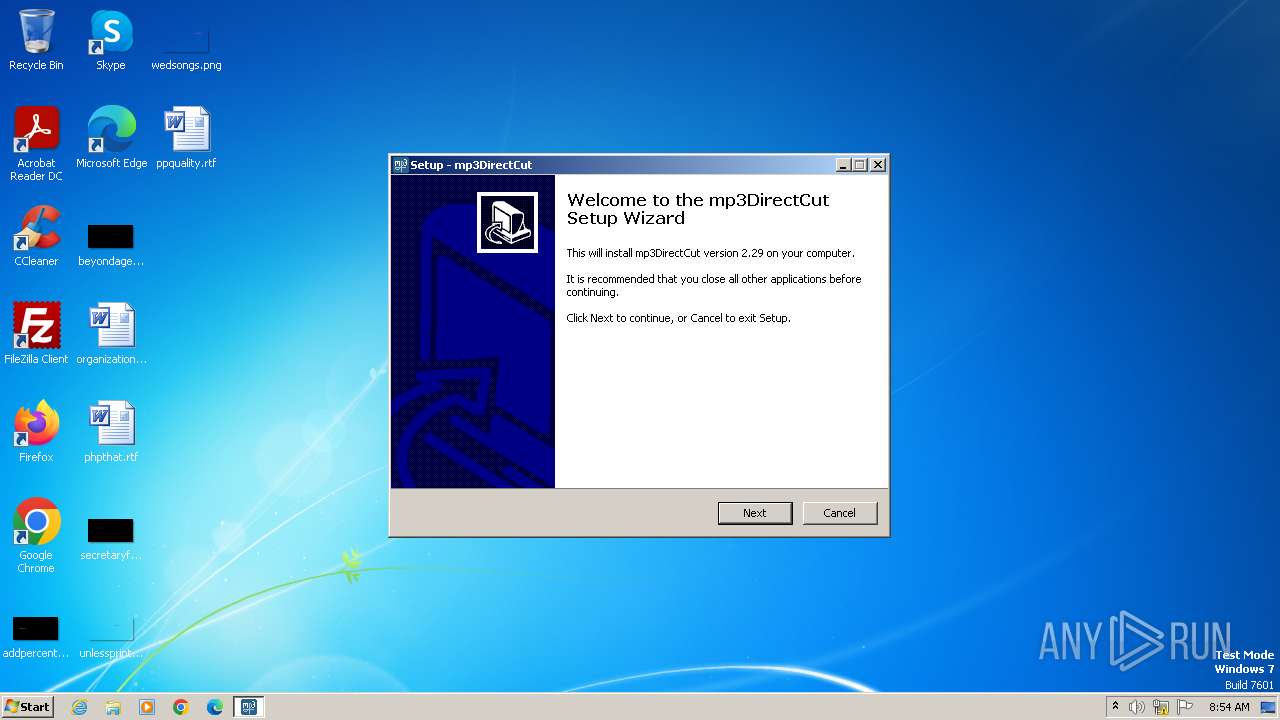Select the Skype desktop shortcut

[x=111, y=40]
